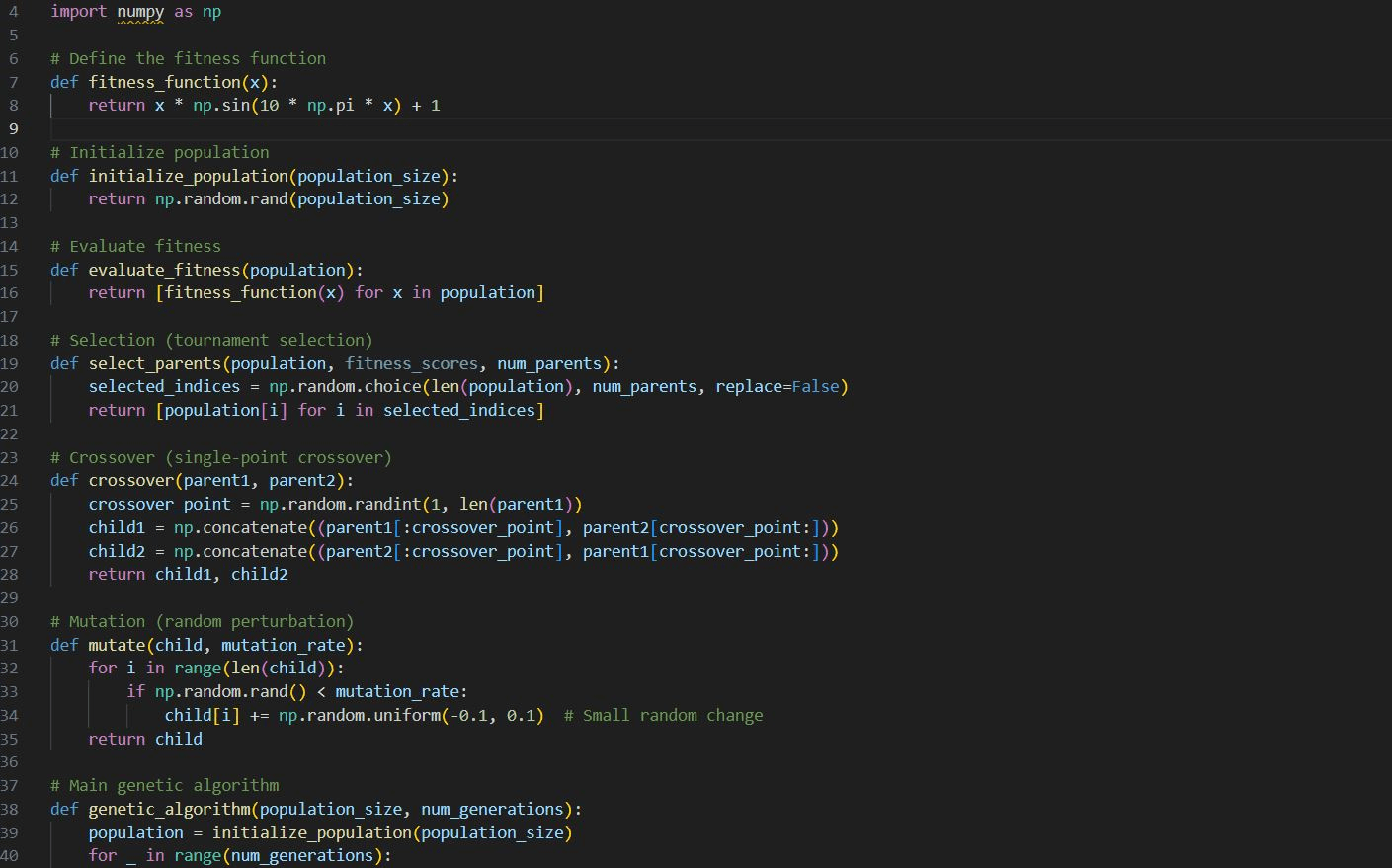Click the "return child" statement on line 35

coord(145,739)
